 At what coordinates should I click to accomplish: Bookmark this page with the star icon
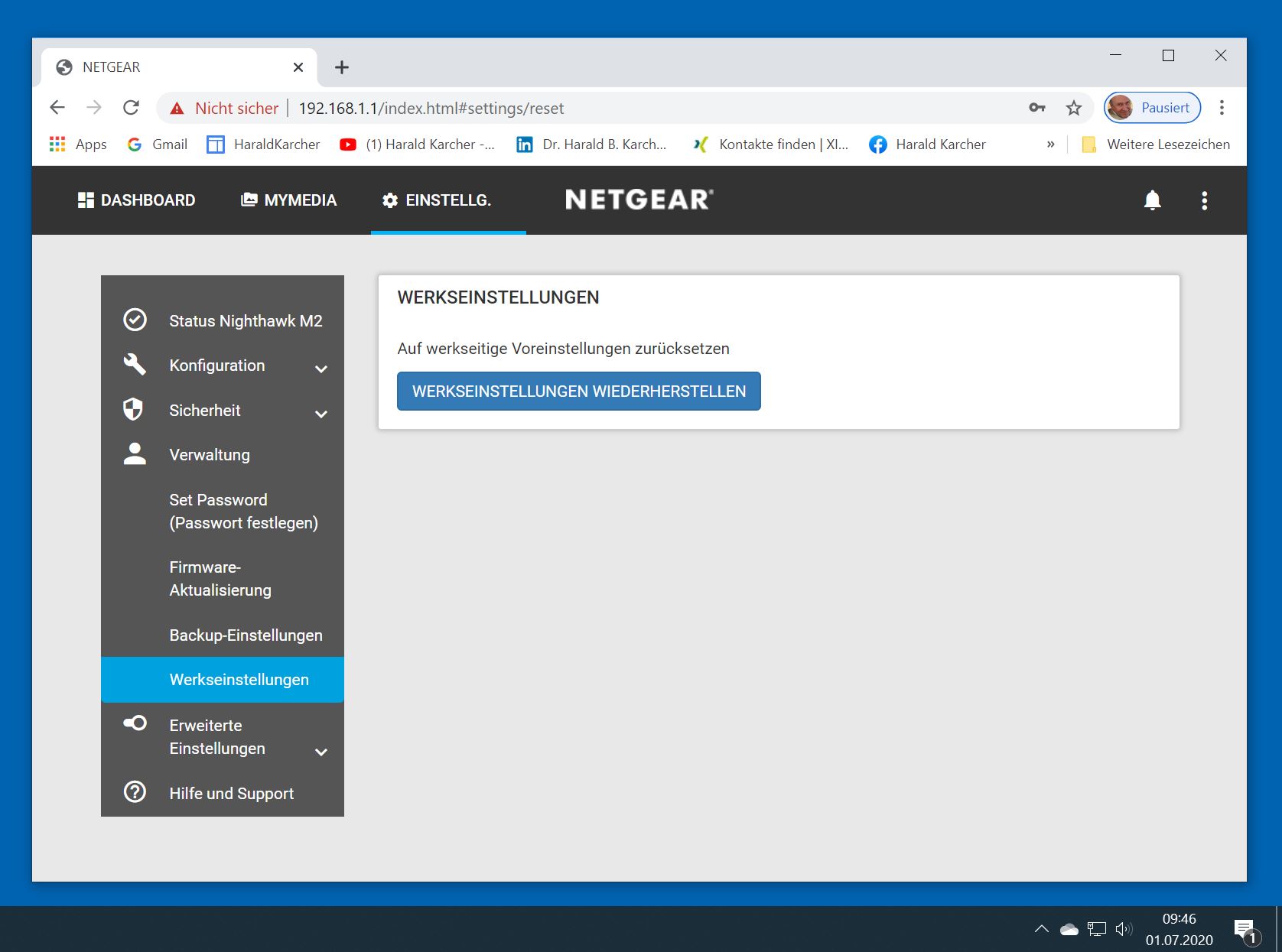[1074, 108]
